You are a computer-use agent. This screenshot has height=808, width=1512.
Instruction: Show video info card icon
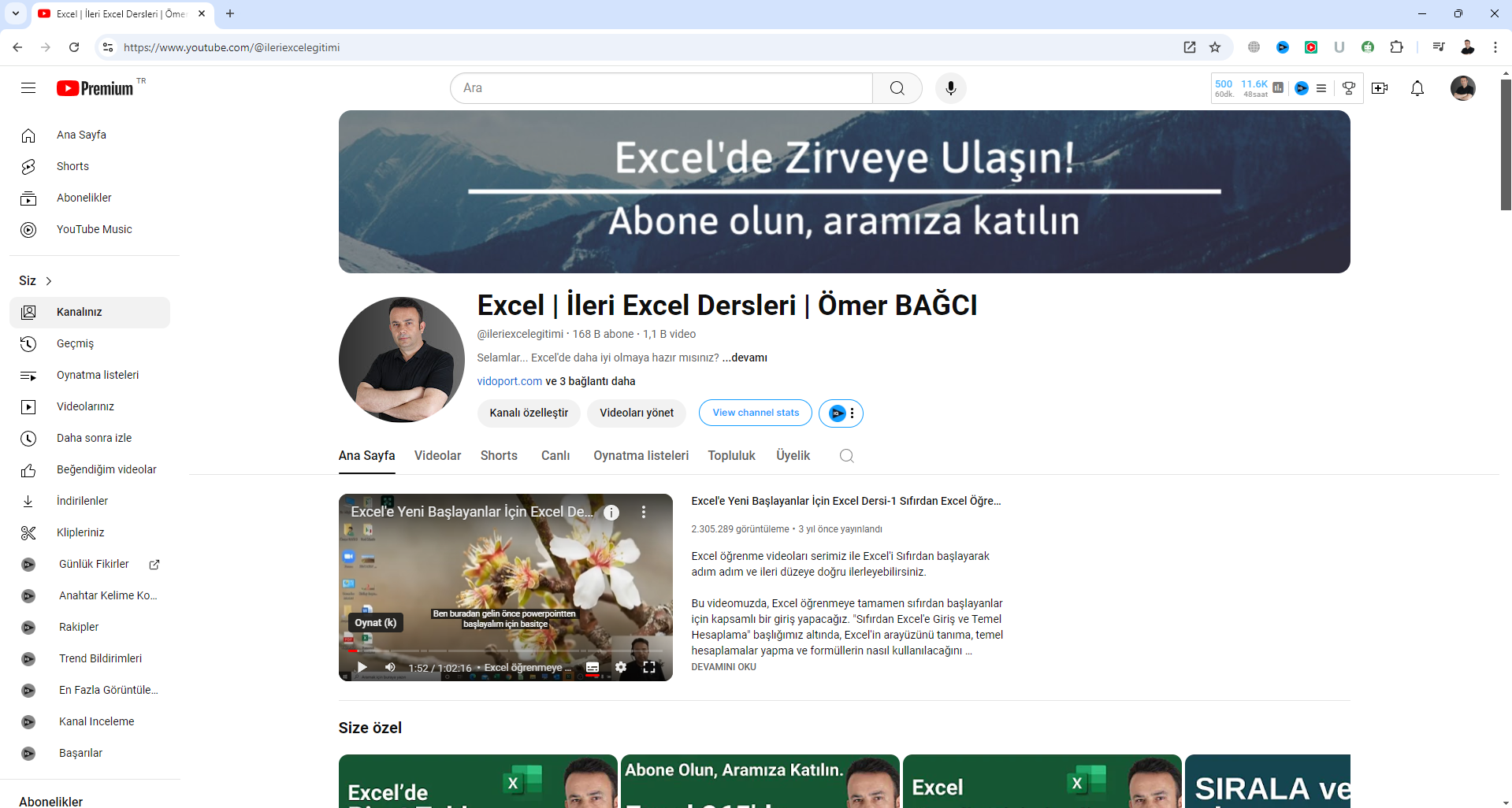(611, 513)
